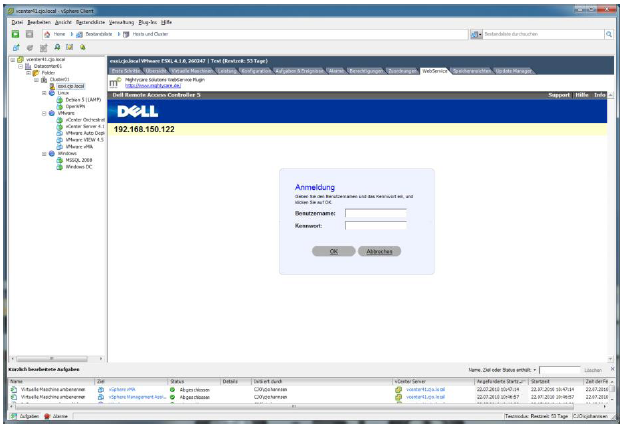Click the Aufgaben icon in status bar
Image resolution: width=623 pixels, height=427 pixels.
[14, 416]
